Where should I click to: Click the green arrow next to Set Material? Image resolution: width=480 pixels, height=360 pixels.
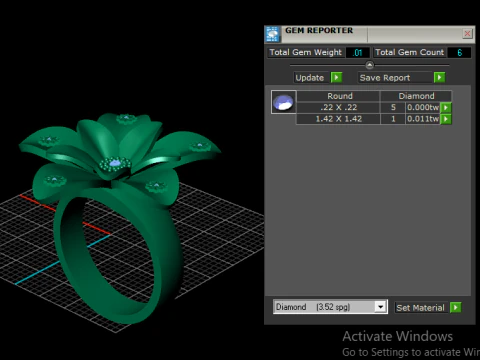tap(455, 307)
